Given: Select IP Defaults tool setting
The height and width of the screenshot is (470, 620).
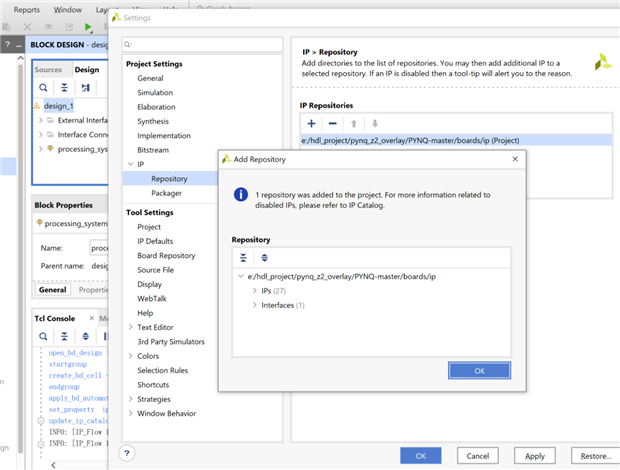Looking at the screenshot, I should point(155,241).
